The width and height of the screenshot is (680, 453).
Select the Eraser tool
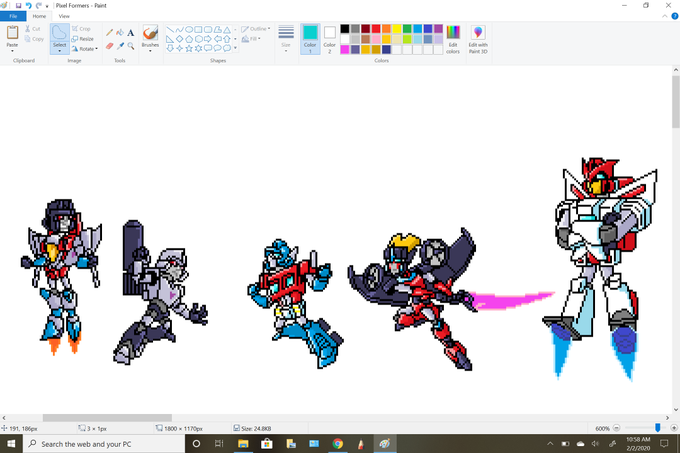(109, 46)
